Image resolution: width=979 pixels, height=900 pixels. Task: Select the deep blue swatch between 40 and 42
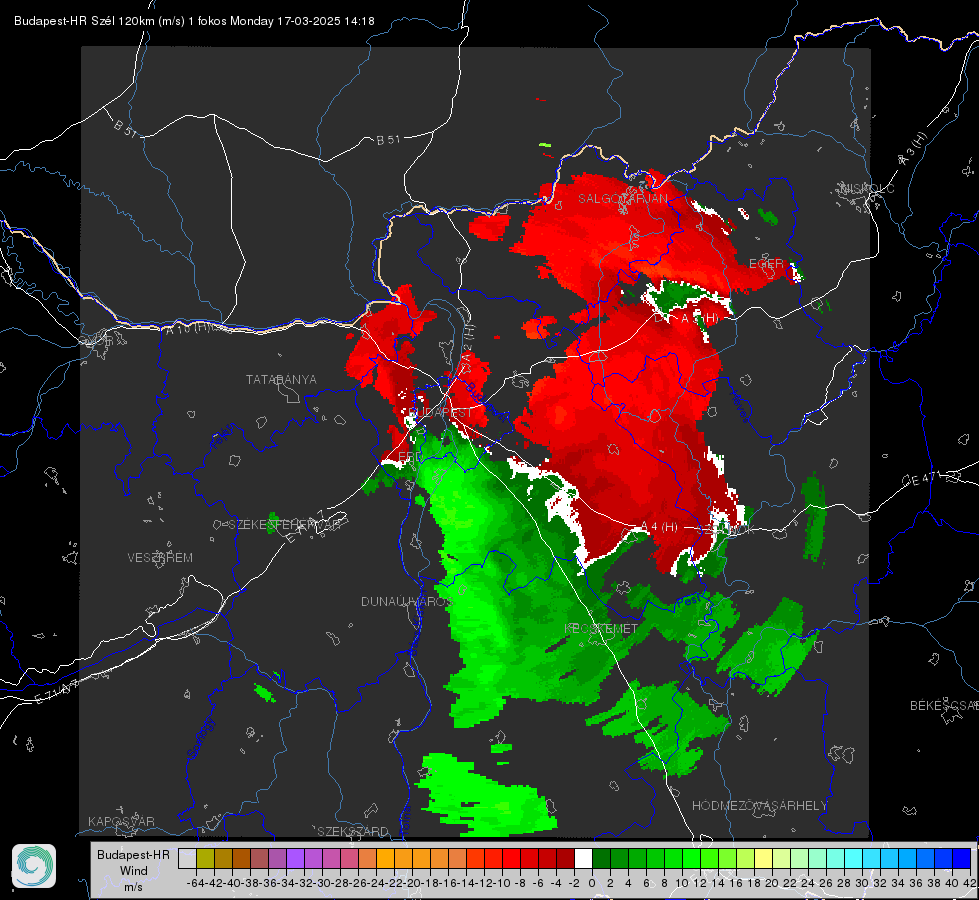[x=962, y=858]
